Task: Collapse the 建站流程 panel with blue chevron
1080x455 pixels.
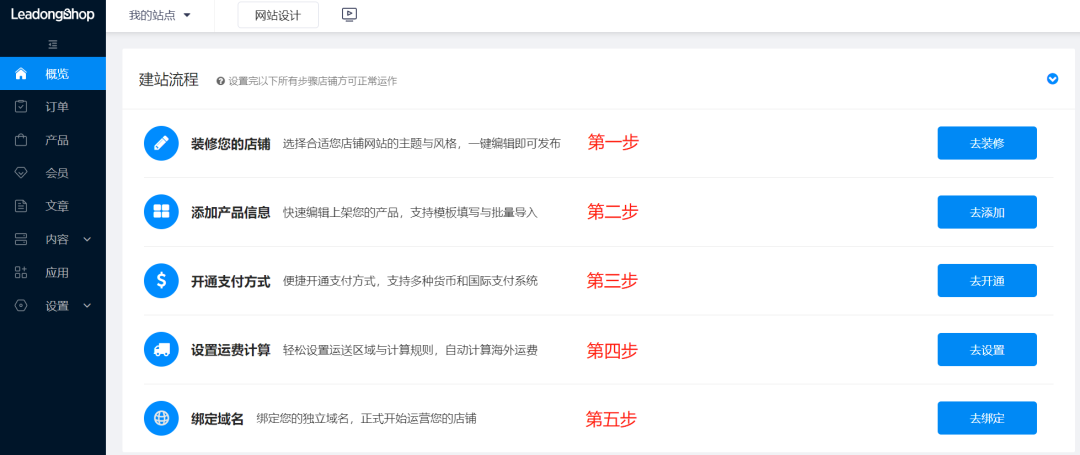Action: pyautogui.click(x=1052, y=79)
